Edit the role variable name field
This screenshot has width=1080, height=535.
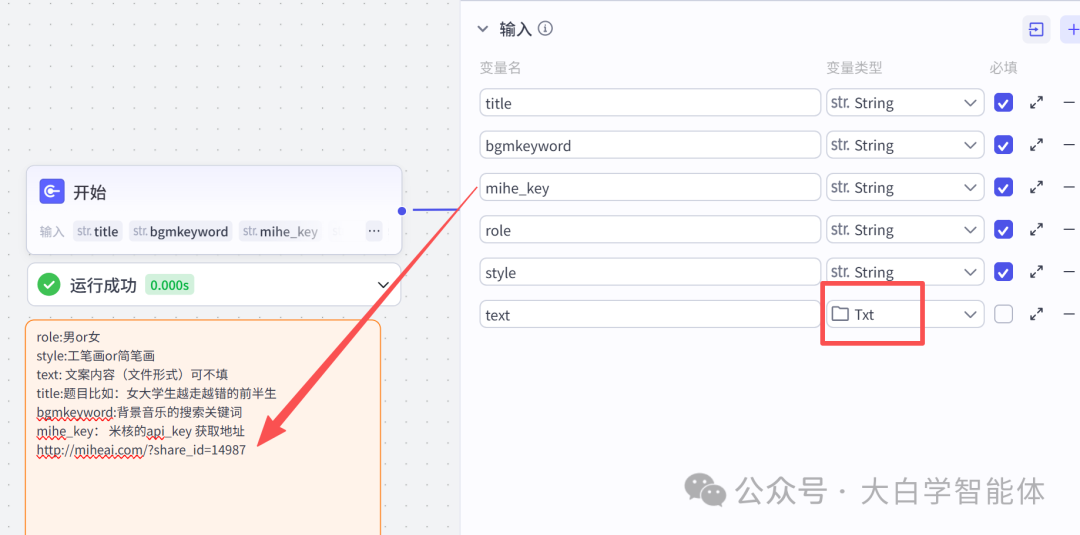click(x=650, y=229)
